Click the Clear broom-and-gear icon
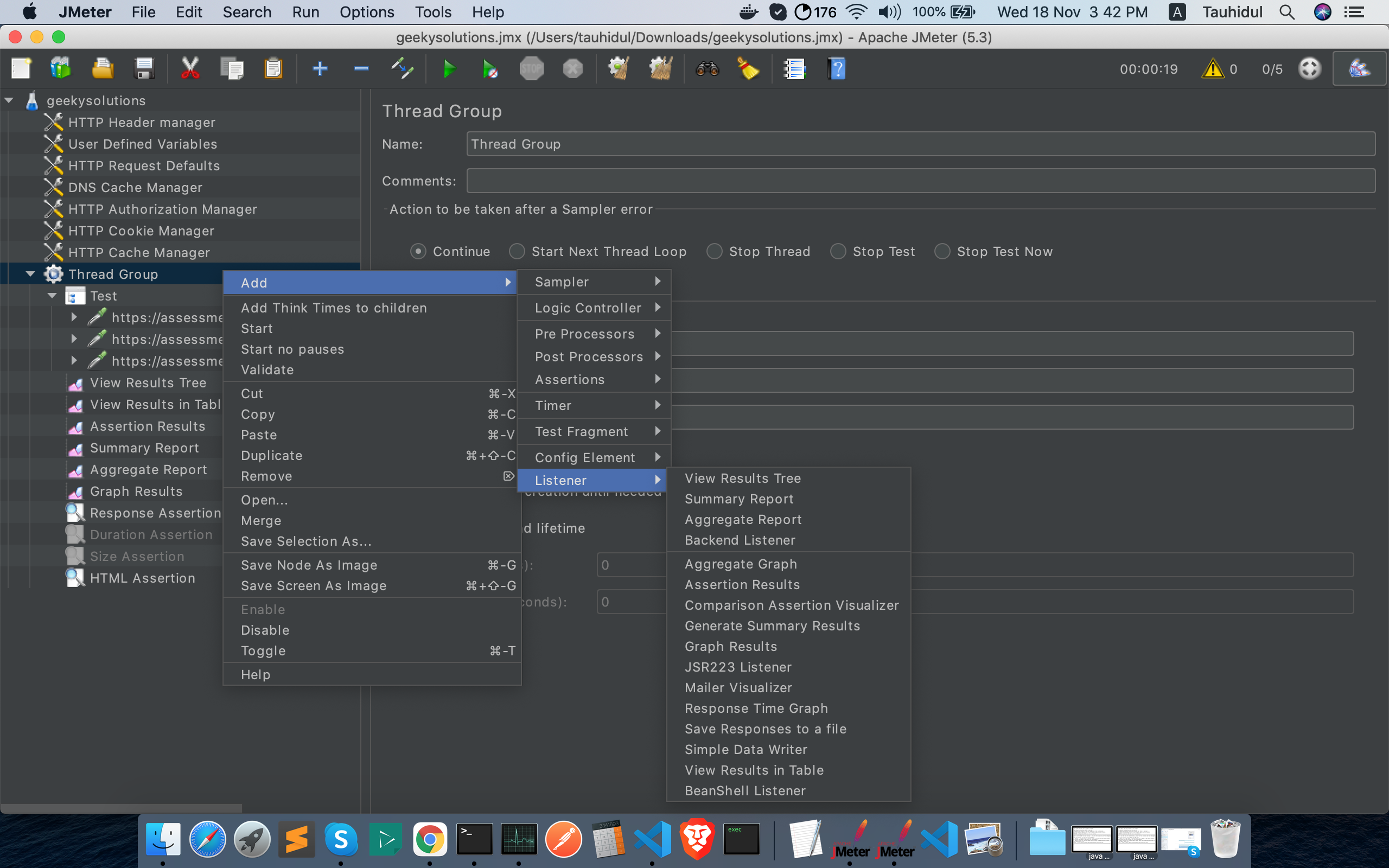 [x=619, y=69]
